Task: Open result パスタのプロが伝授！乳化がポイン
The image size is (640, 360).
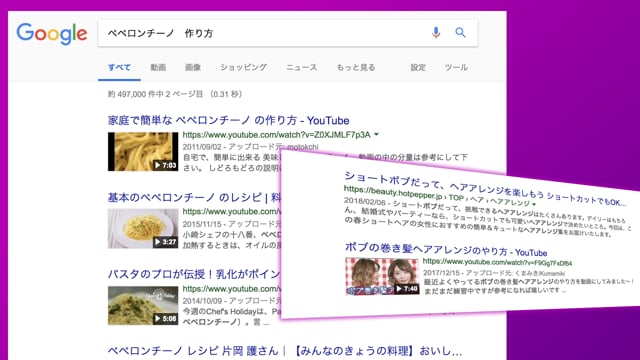Action: pos(194,274)
